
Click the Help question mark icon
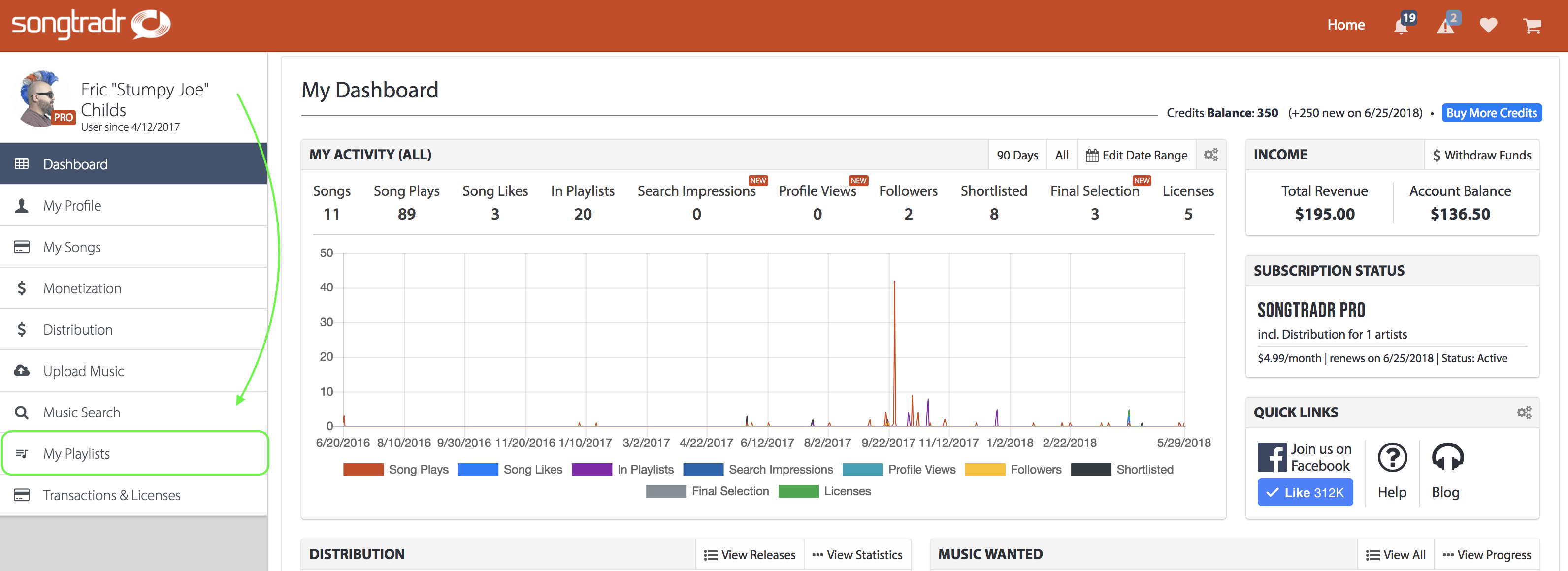point(1392,457)
